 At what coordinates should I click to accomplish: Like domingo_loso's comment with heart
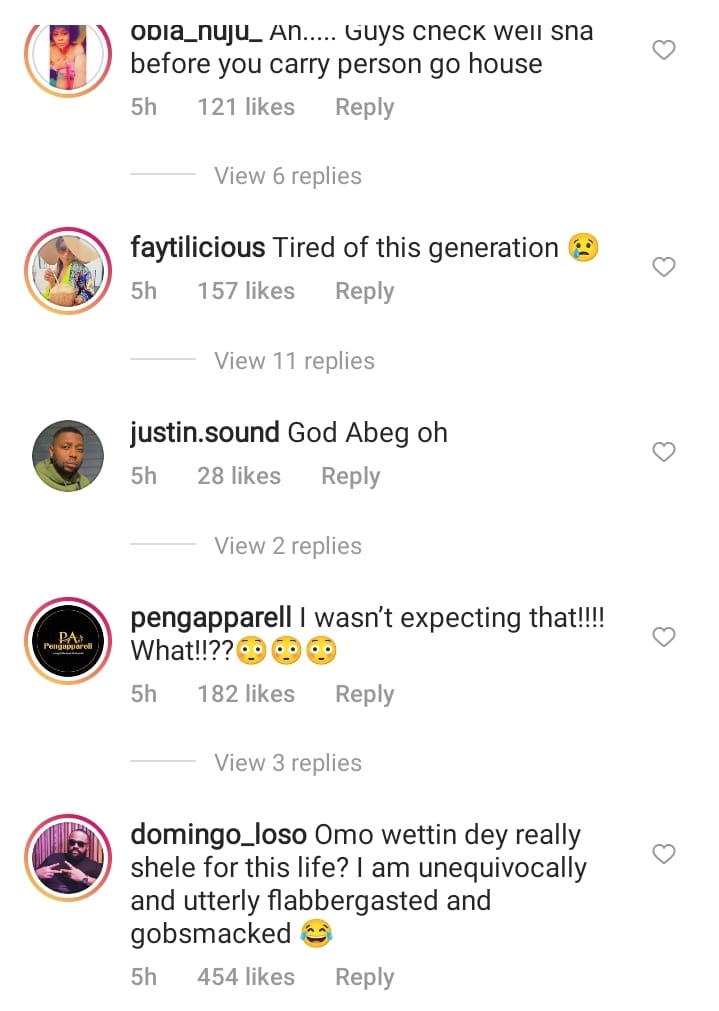click(664, 854)
